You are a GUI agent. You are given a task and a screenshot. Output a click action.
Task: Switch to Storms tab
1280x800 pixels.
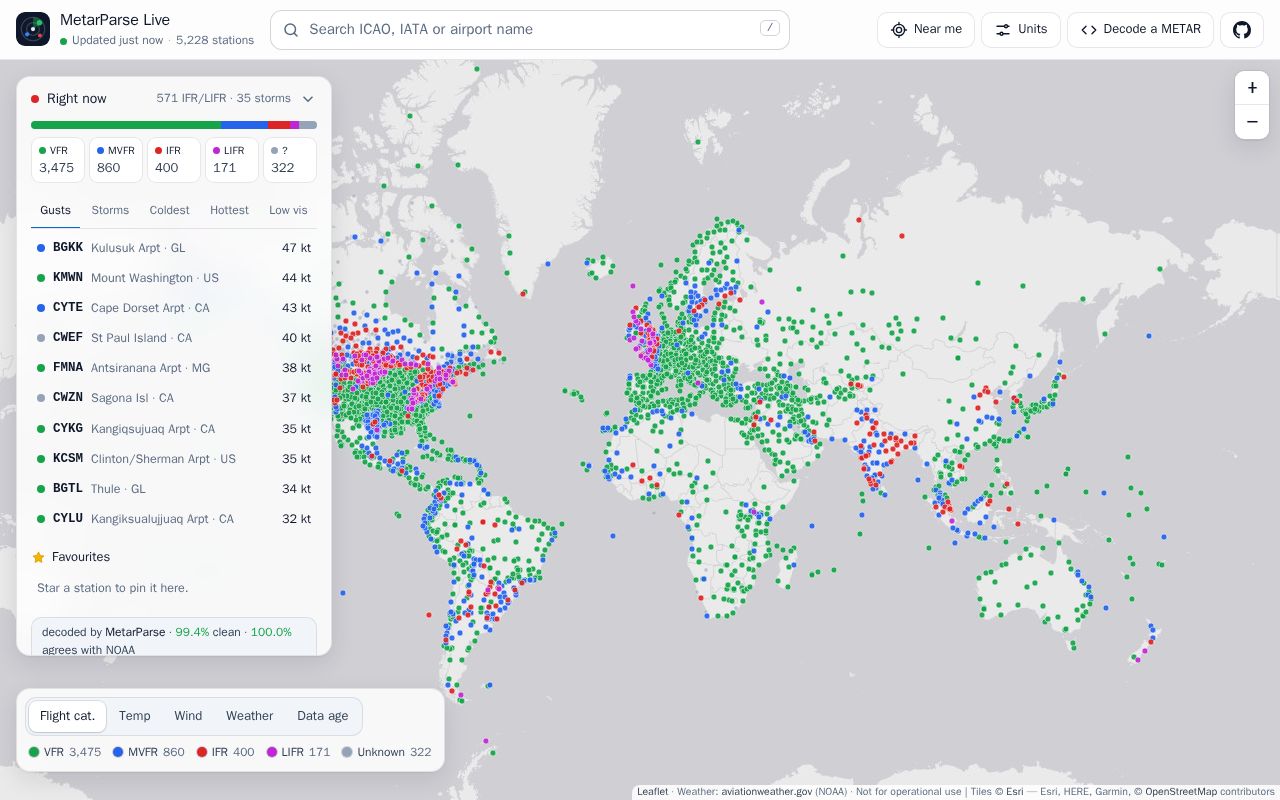(x=110, y=210)
